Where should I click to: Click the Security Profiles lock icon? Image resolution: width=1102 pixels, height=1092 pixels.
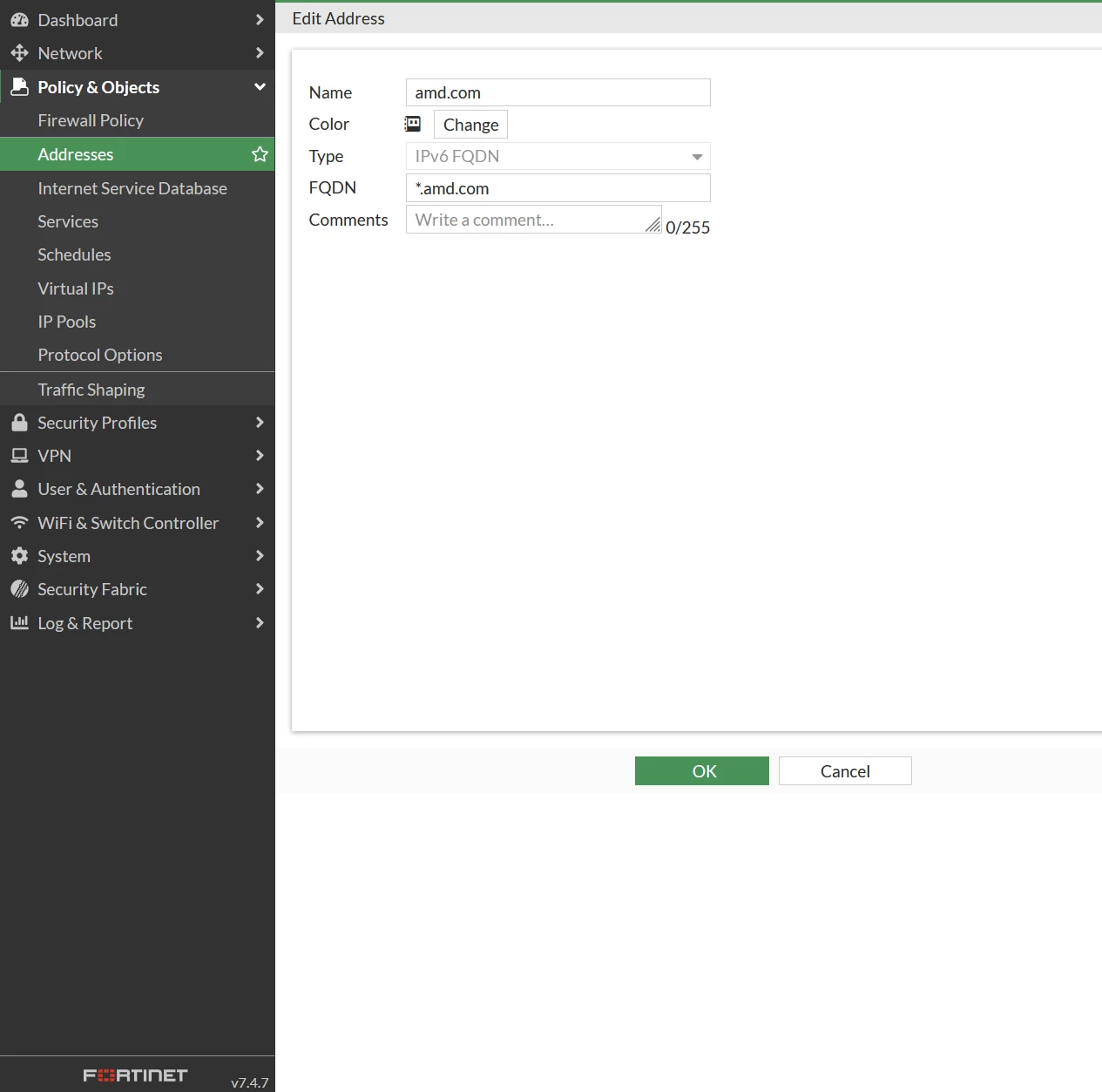click(x=19, y=423)
